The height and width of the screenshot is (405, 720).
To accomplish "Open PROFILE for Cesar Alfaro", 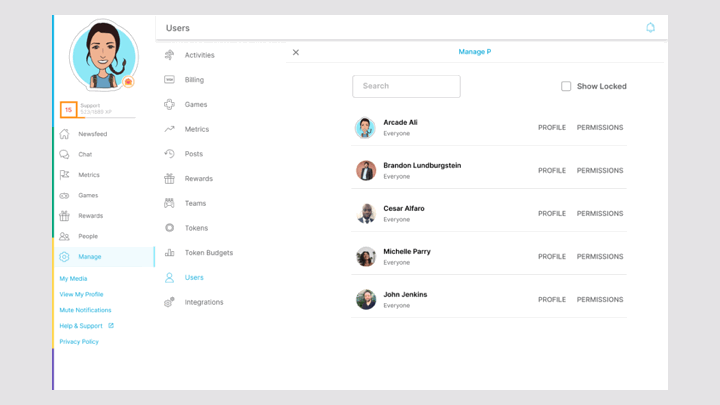I will pos(552,214).
